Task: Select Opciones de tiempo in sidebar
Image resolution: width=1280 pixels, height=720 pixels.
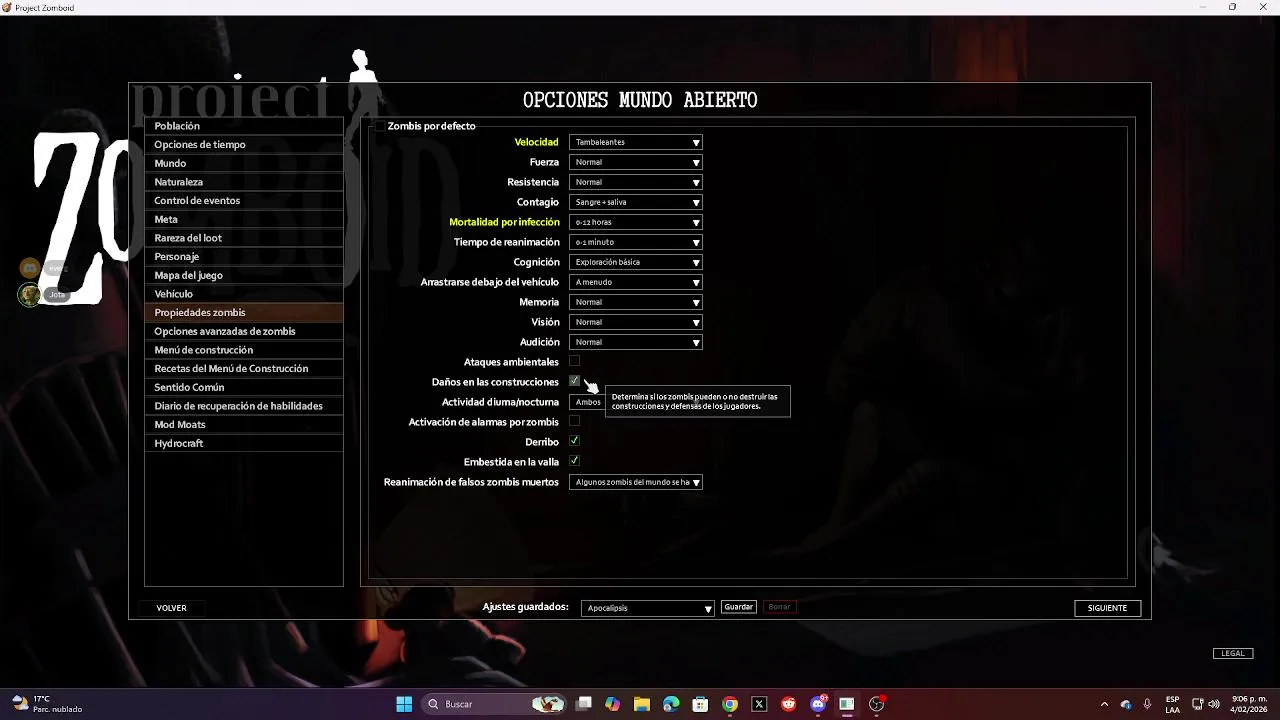Action: [244, 144]
